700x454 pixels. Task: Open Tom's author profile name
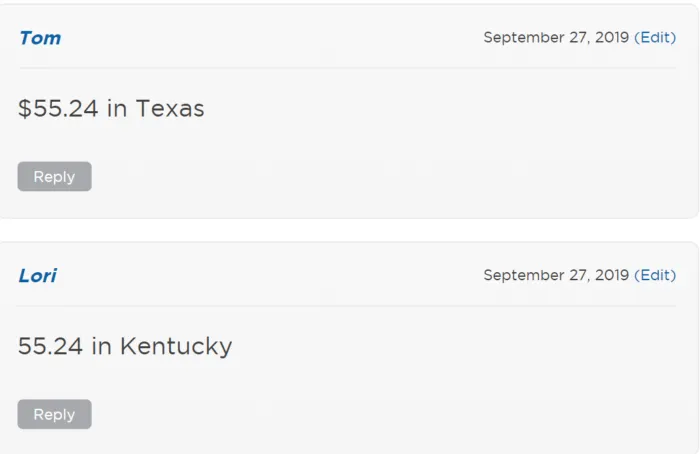point(40,38)
